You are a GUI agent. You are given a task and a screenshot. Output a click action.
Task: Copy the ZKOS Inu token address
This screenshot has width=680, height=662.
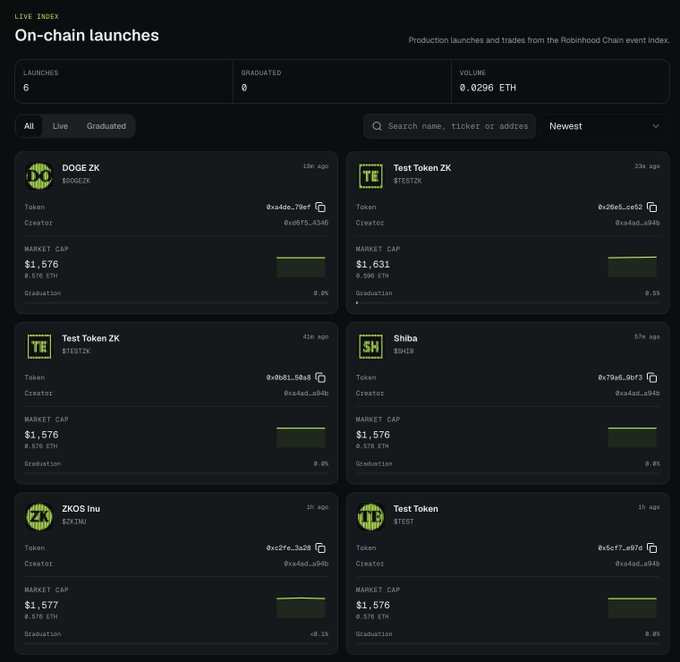click(320, 548)
